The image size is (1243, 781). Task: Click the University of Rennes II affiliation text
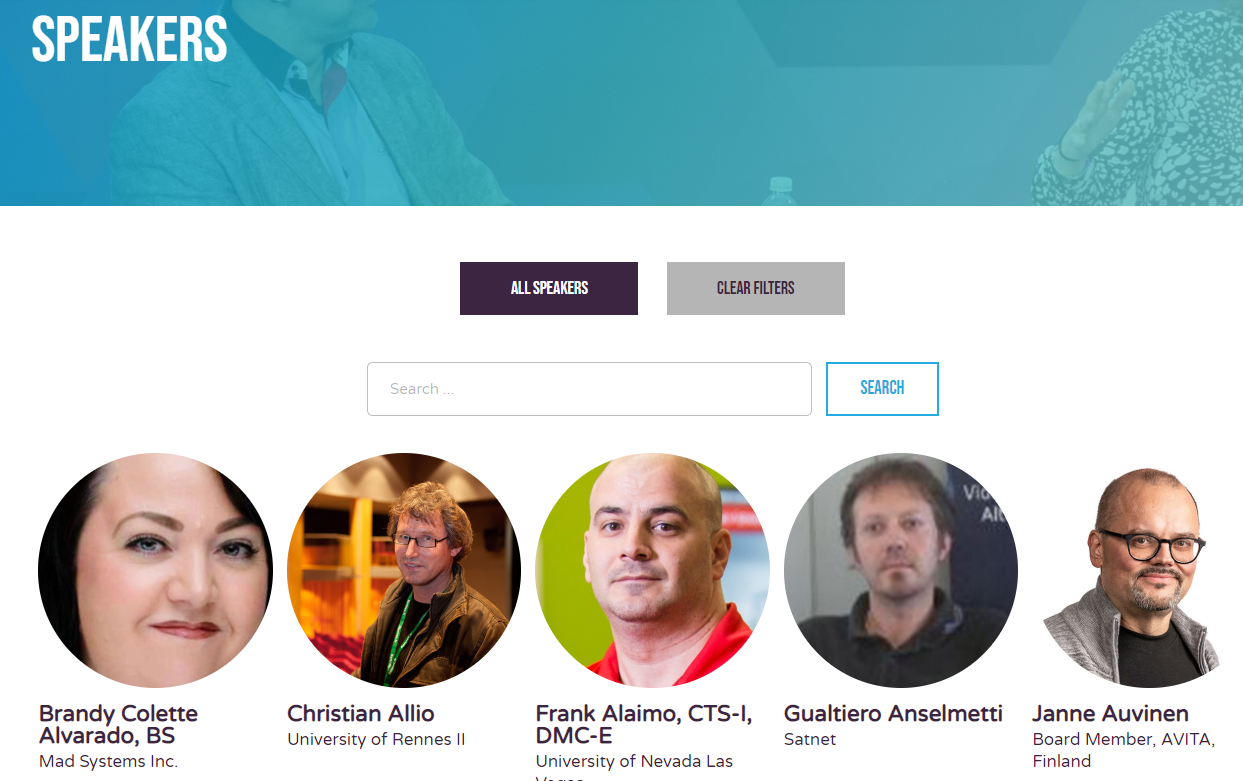coord(376,740)
